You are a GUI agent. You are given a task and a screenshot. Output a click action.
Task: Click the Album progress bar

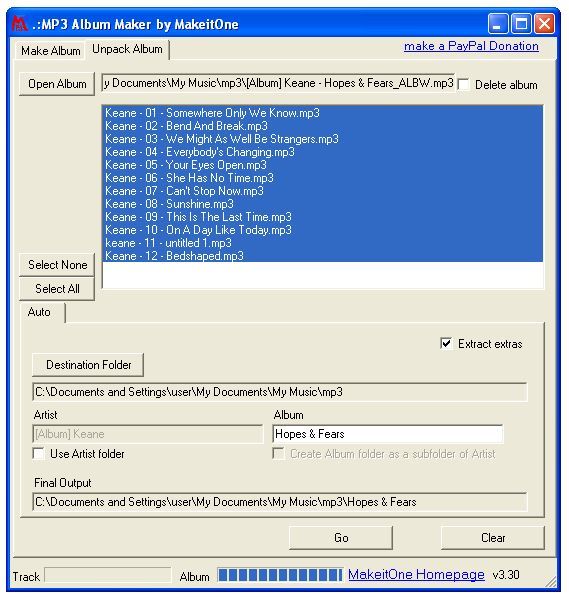click(x=280, y=575)
